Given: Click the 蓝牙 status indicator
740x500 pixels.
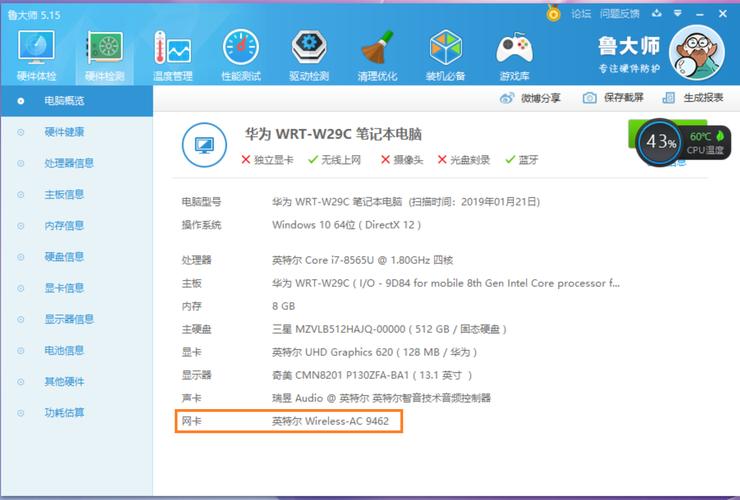Looking at the screenshot, I should point(521,160).
